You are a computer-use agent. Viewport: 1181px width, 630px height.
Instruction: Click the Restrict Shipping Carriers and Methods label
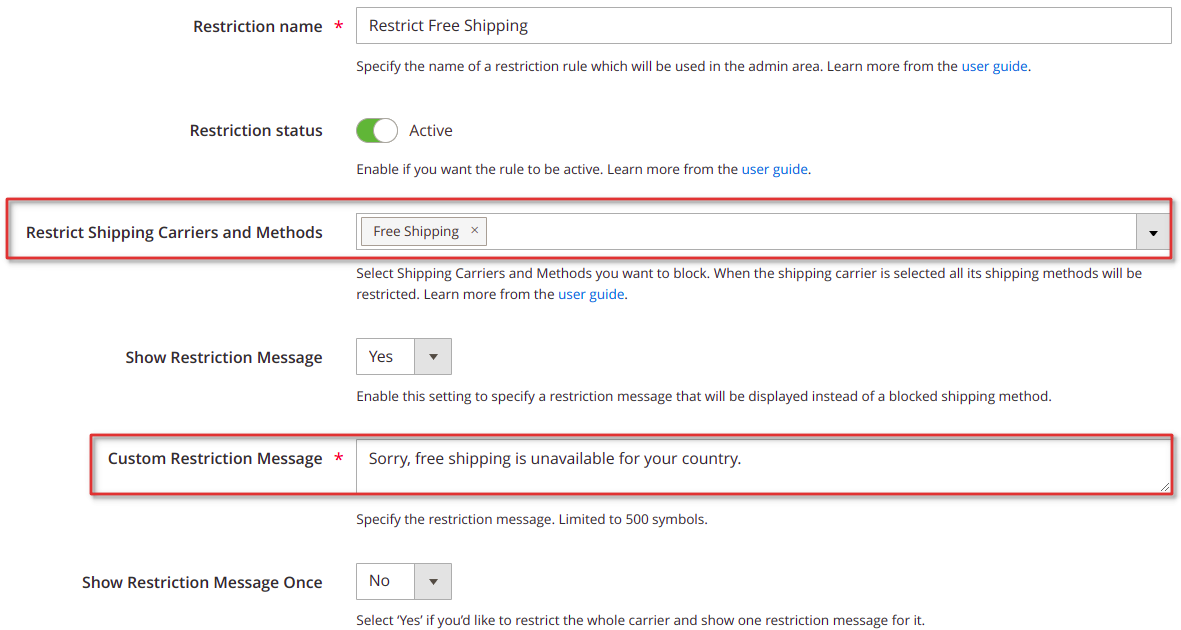click(174, 232)
